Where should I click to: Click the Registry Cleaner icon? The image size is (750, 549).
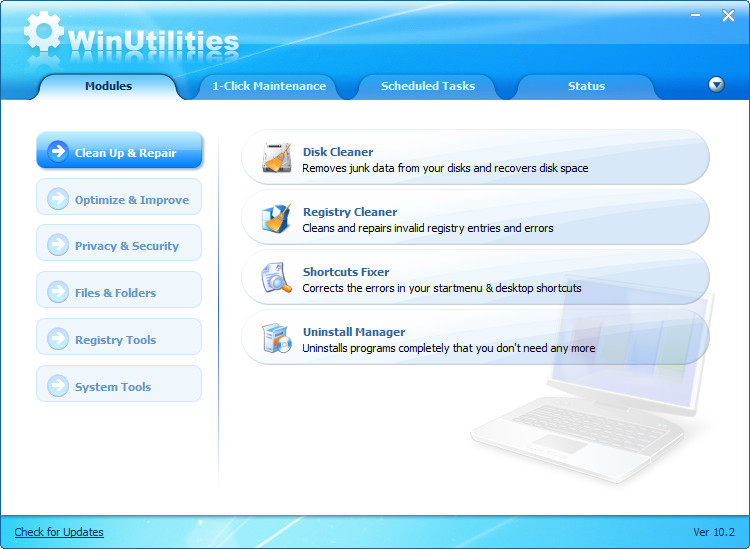[x=277, y=219]
